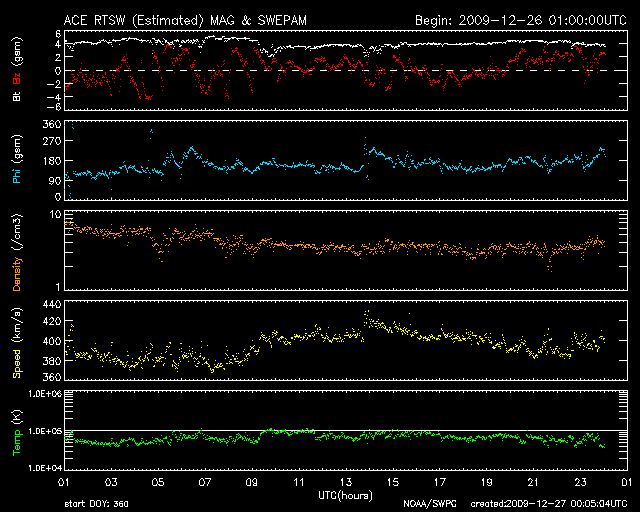Click the '09' hour label on time axis
The width and height of the screenshot is (640, 512).
tap(252, 482)
